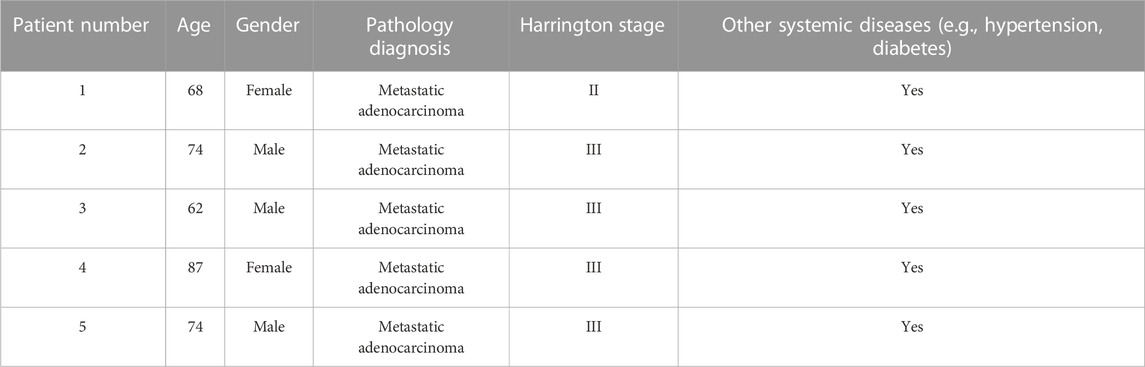Select Male gender for patient 3
This screenshot has height=367, width=1145.
click(x=268, y=209)
